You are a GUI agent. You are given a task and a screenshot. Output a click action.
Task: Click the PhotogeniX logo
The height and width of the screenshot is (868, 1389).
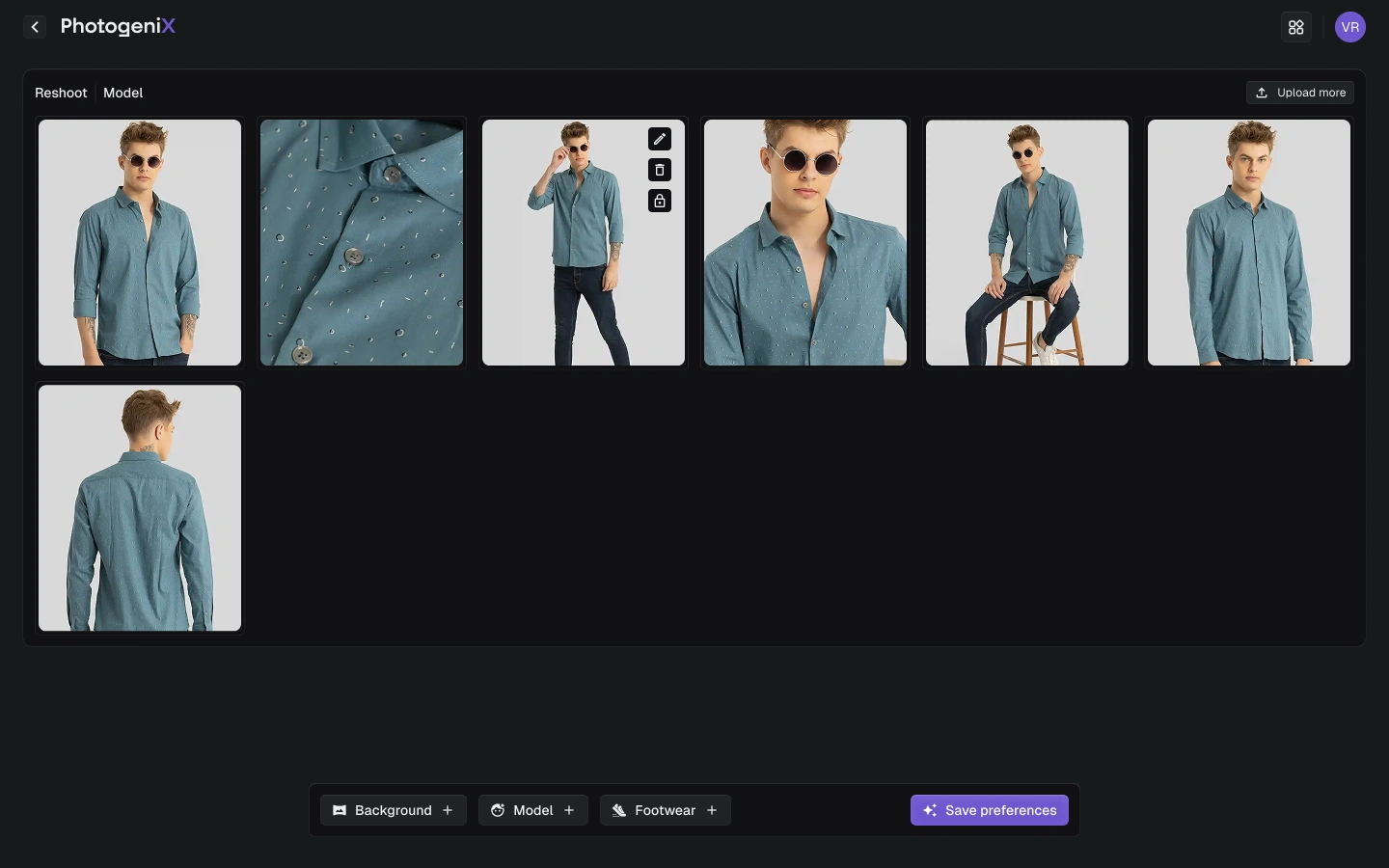[x=118, y=26]
